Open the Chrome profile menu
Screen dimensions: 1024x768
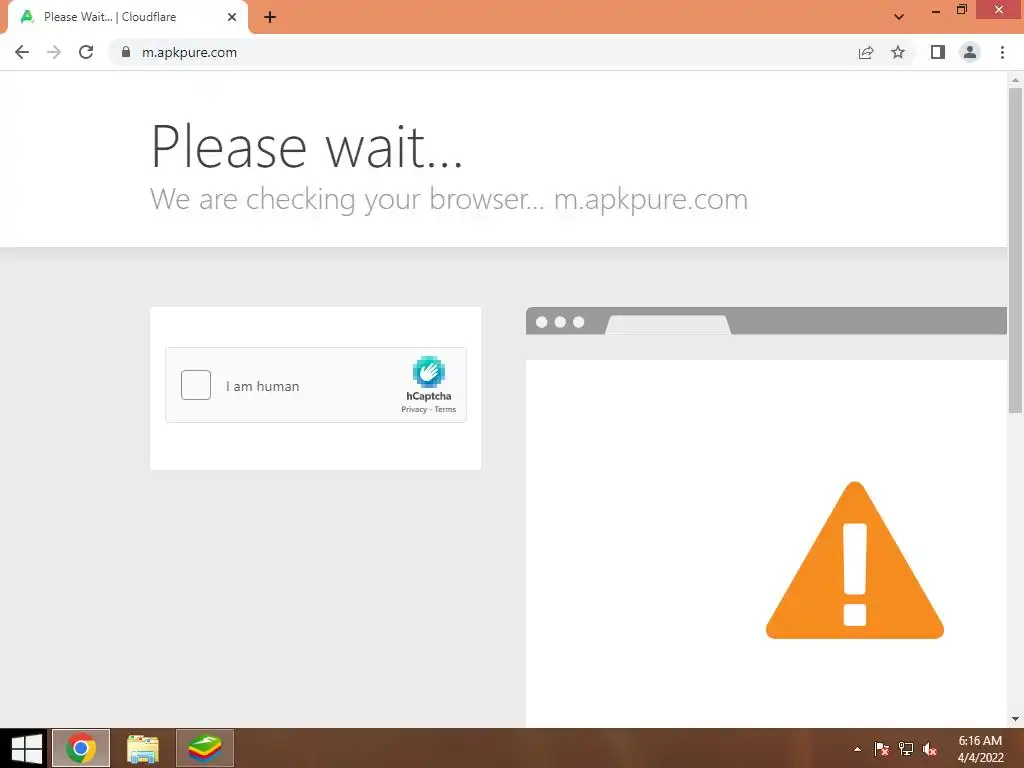pyautogui.click(x=970, y=52)
